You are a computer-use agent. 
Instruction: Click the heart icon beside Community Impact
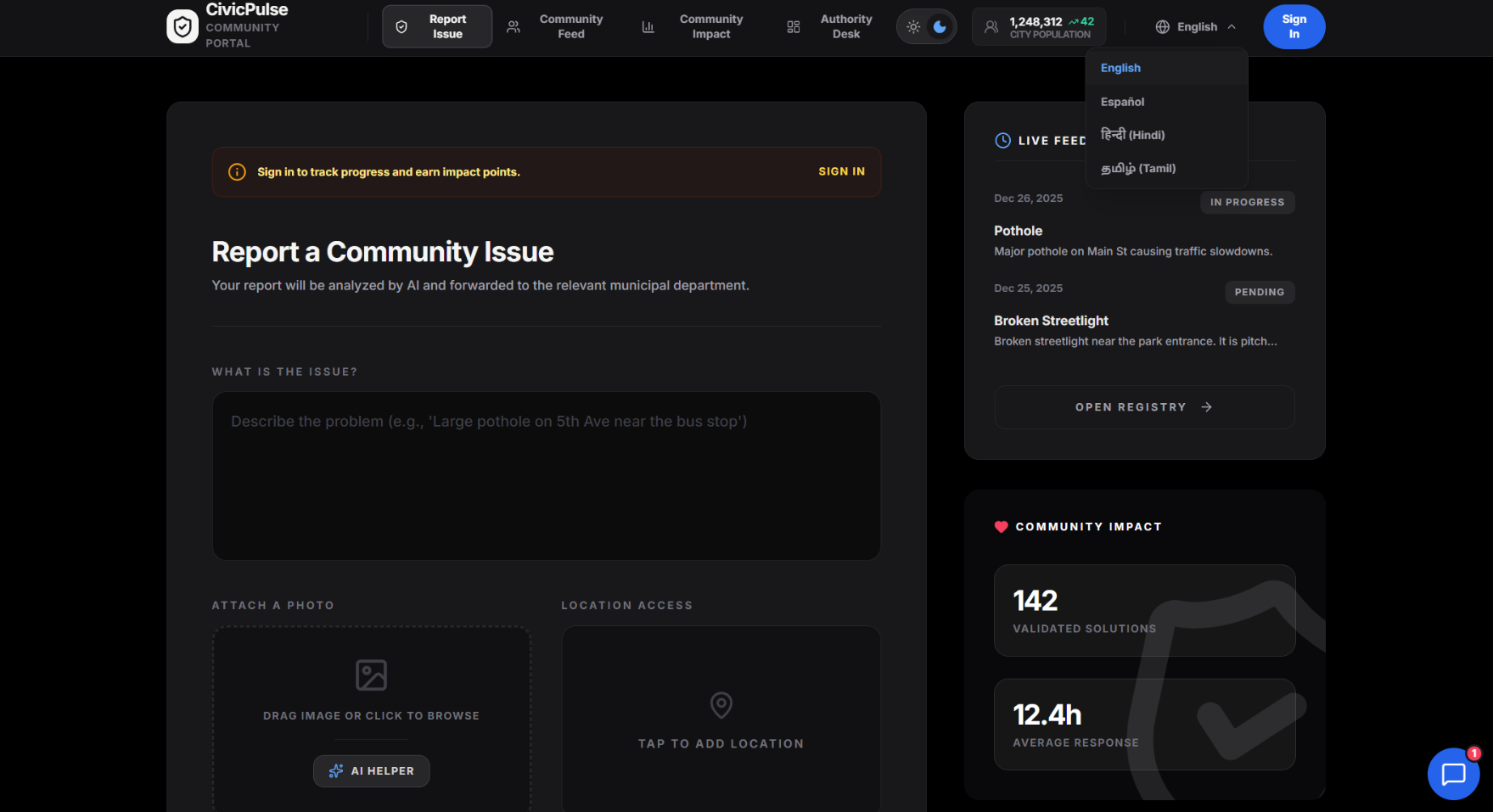click(1002, 527)
